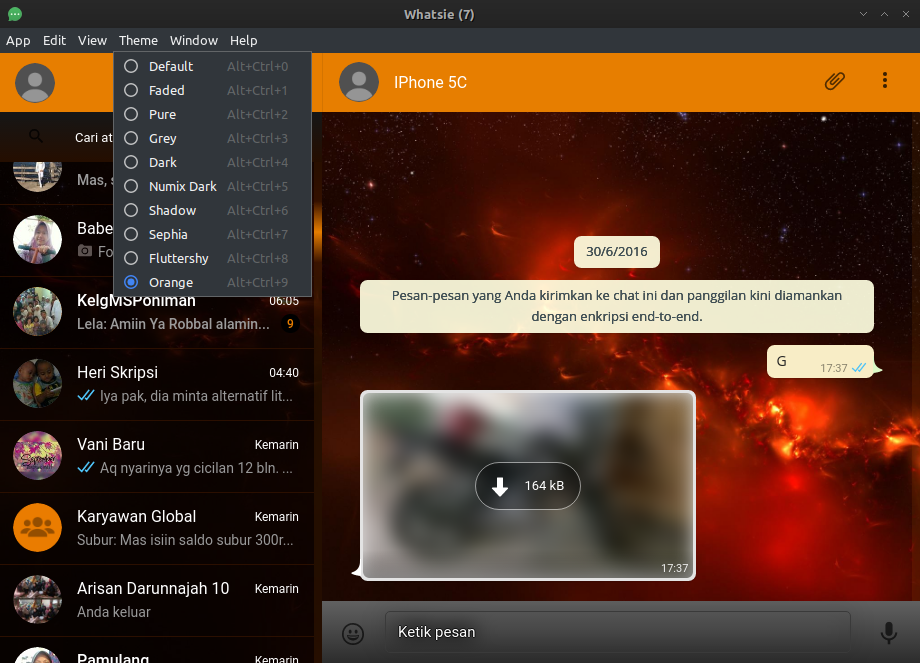Select the Fluttershy theme

click(x=212, y=259)
